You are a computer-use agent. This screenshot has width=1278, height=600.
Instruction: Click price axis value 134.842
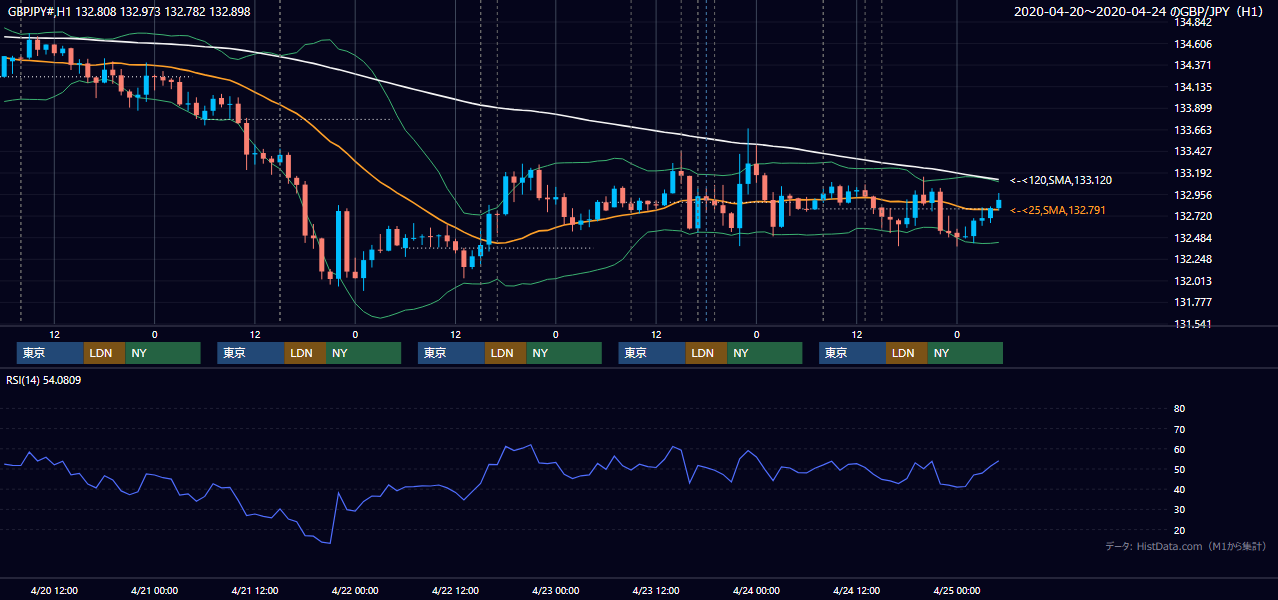point(1192,22)
